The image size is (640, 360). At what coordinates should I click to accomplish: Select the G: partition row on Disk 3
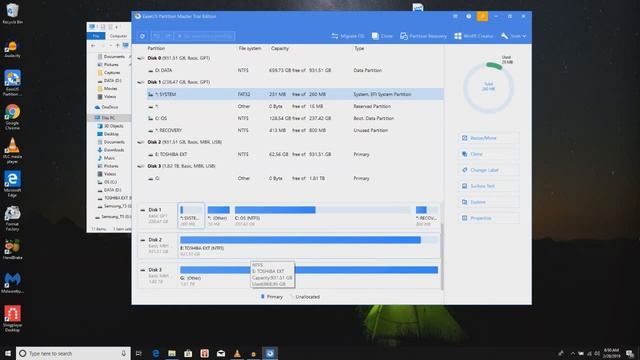point(295,178)
